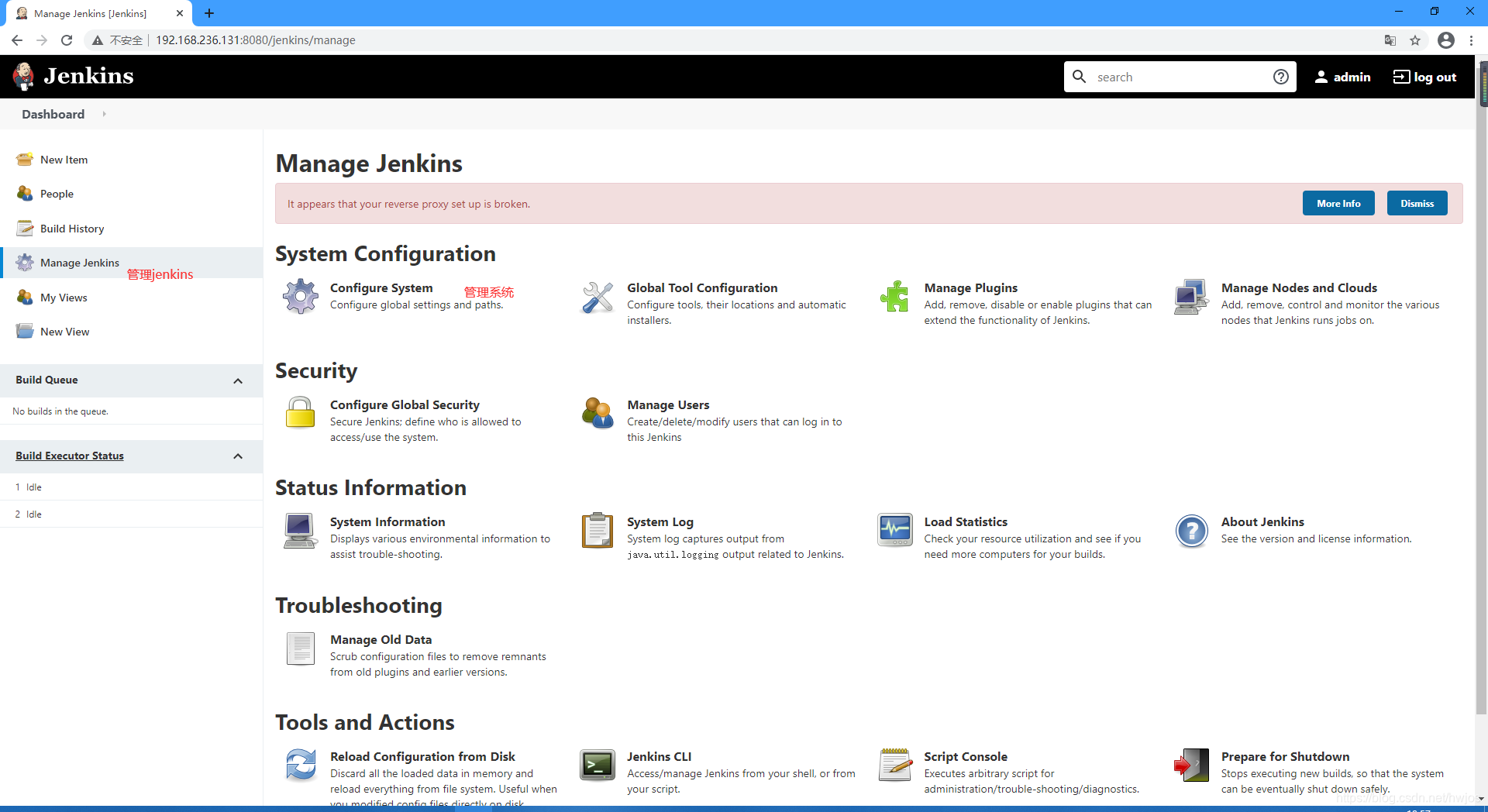Click the Chrome profile avatar icon
This screenshot has height=812, width=1488.
pyautogui.click(x=1446, y=40)
